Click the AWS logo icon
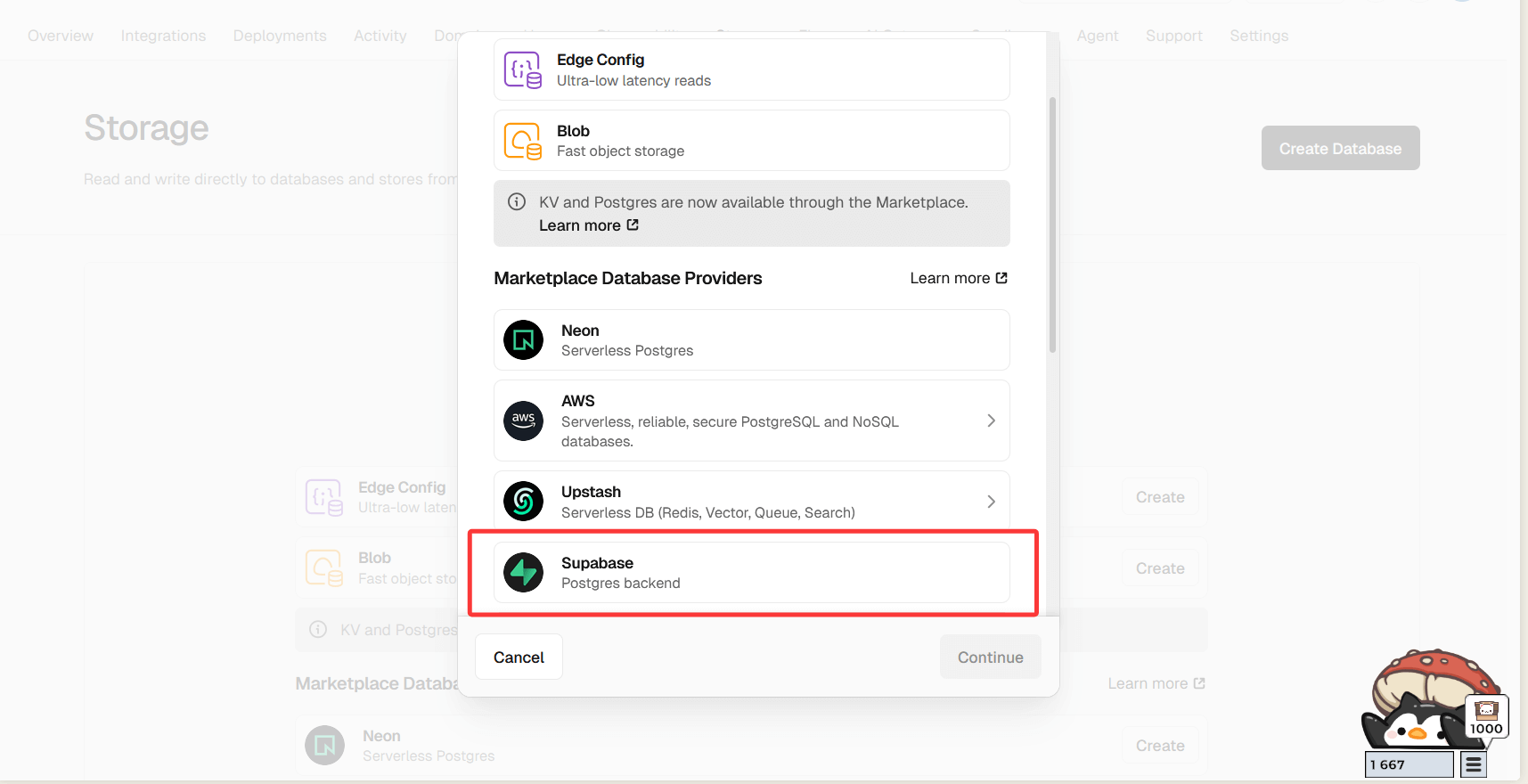Viewport: 1528px width, 784px height. [x=523, y=421]
